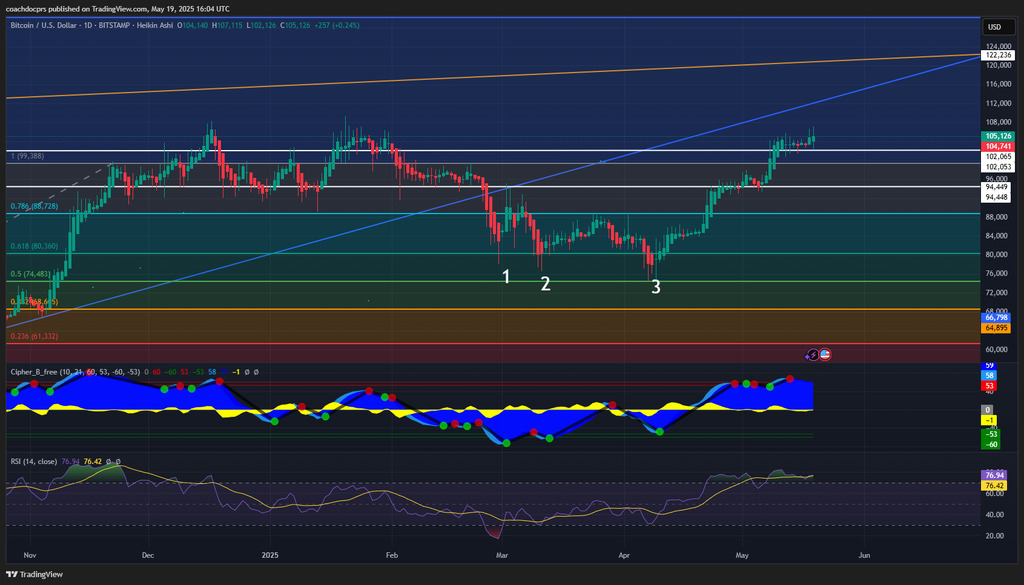Click the purple lightning event icon
The height and width of the screenshot is (585, 1024).
click(x=813, y=354)
